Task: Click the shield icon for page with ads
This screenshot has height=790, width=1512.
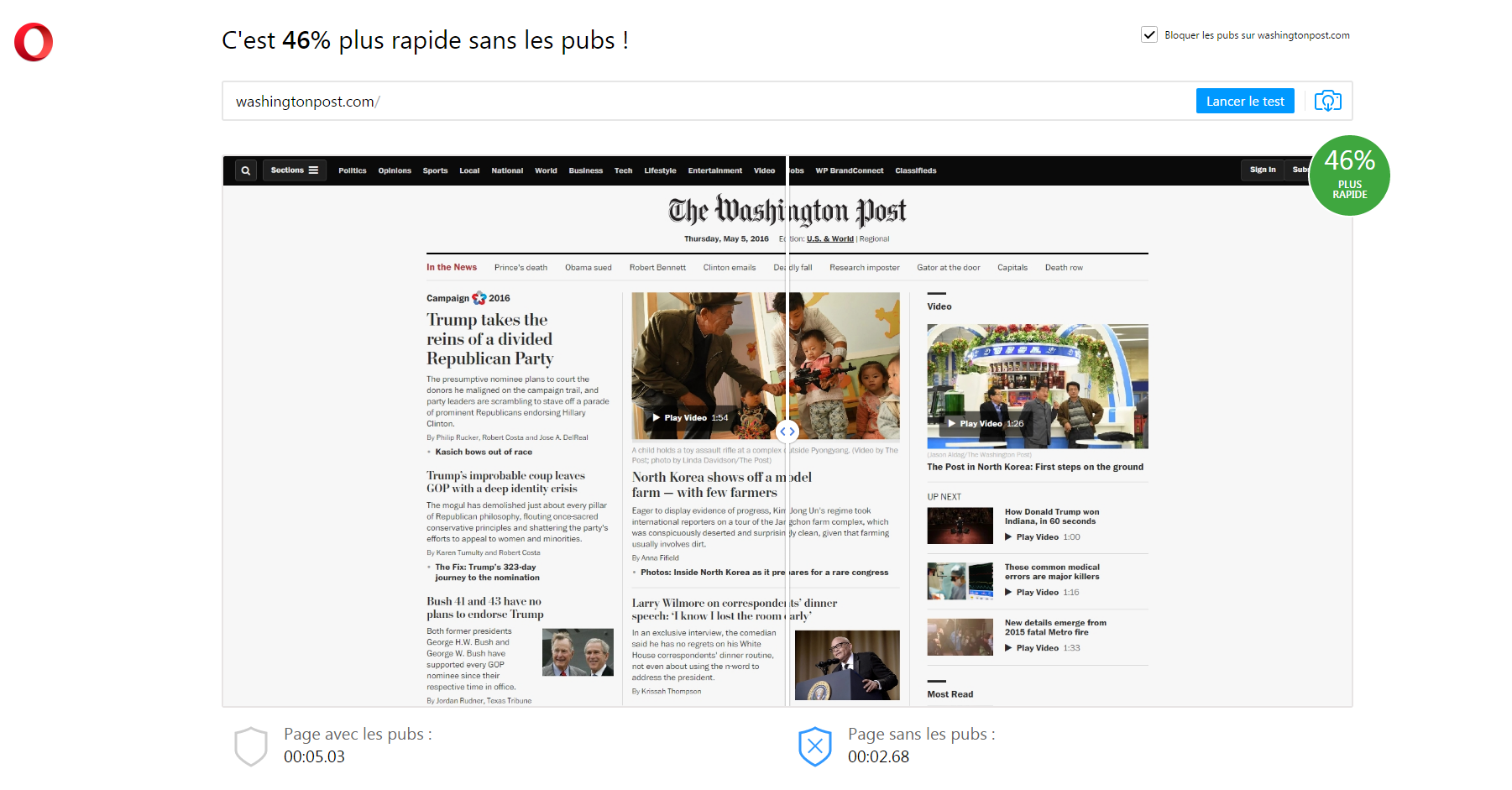Action: tap(250, 746)
